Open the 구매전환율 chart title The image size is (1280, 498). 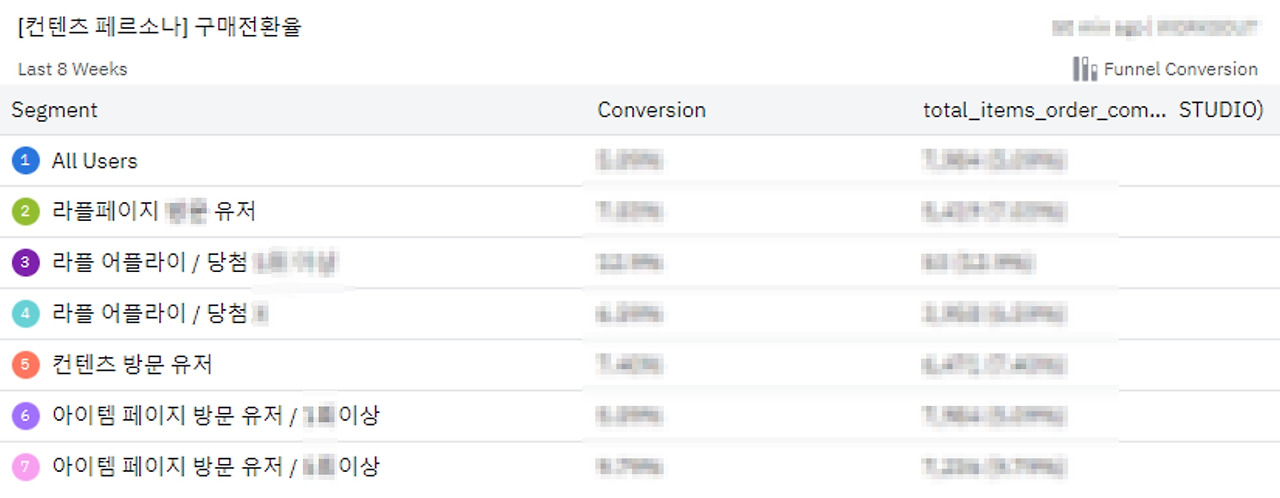click(160, 27)
